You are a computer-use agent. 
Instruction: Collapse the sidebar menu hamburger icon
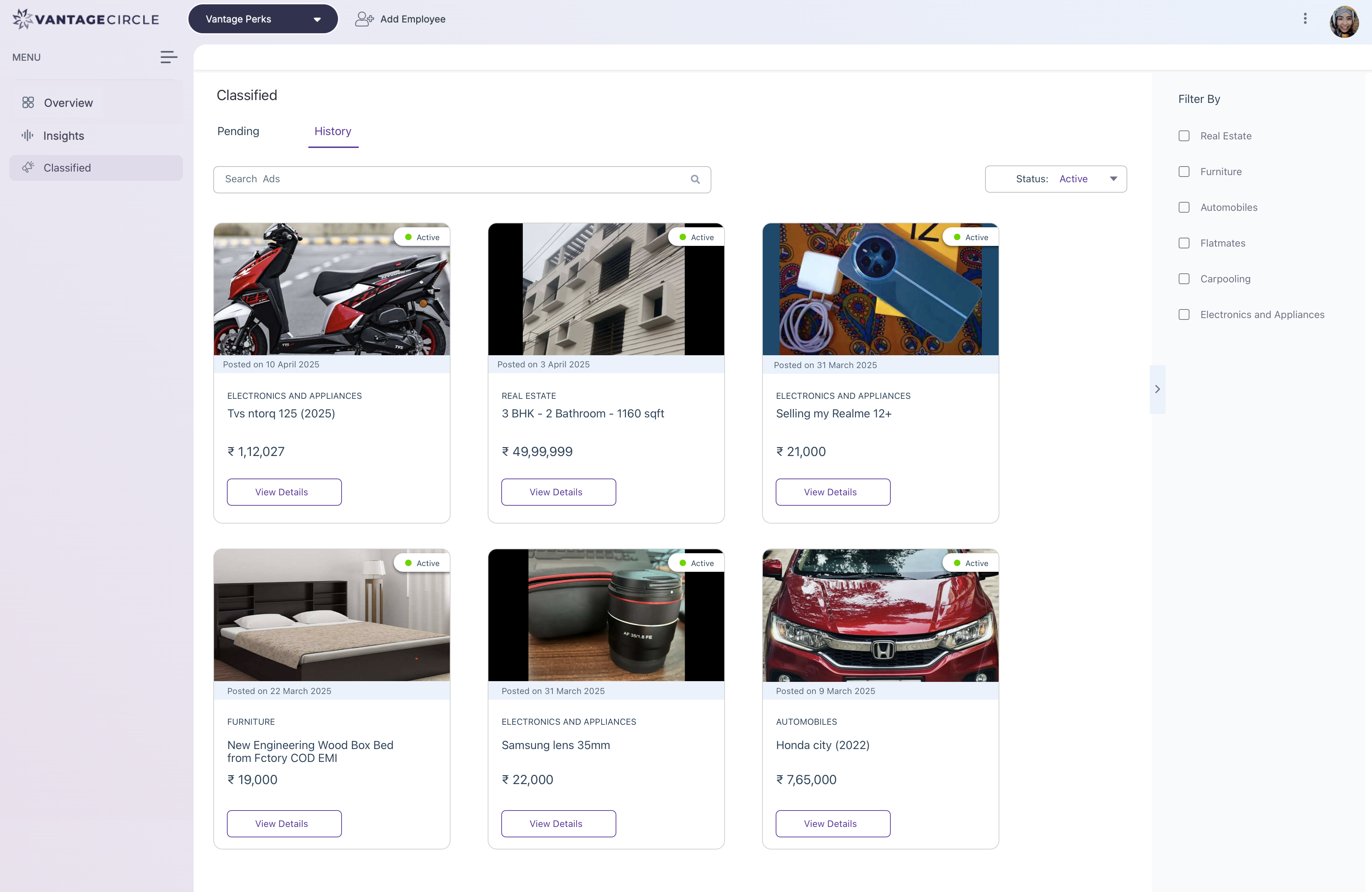point(168,57)
